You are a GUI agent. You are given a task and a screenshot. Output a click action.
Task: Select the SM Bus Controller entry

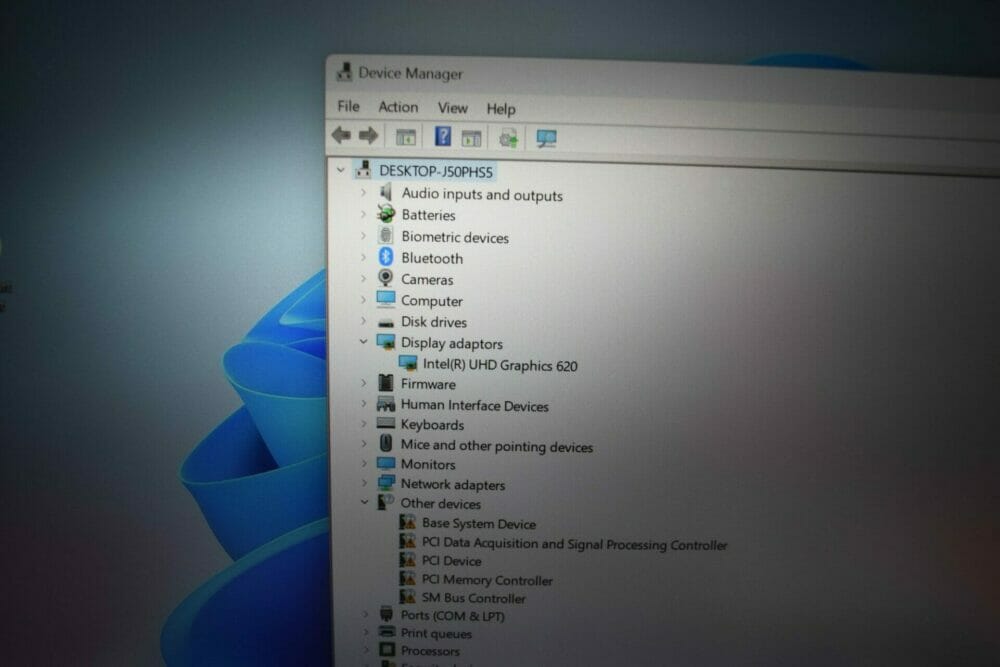[x=473, y=598]
